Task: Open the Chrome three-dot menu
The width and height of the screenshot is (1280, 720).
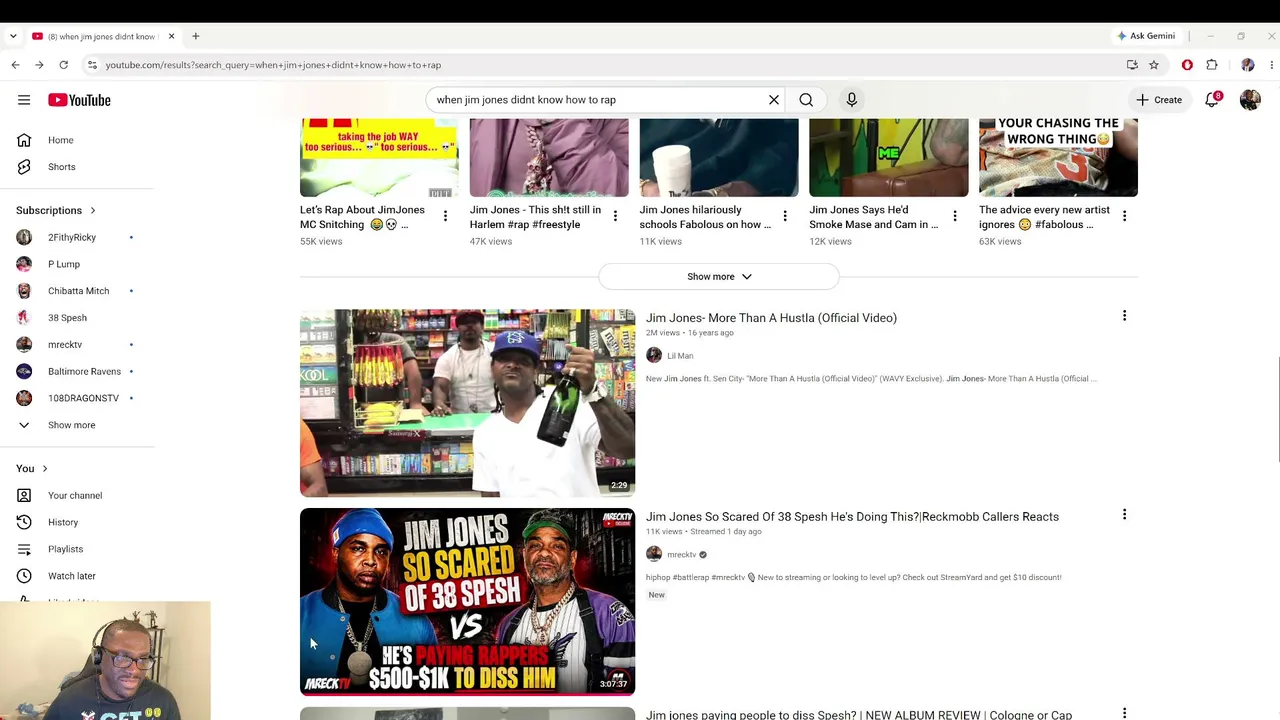Action: pyautogui.click(x=1271, y=65)
